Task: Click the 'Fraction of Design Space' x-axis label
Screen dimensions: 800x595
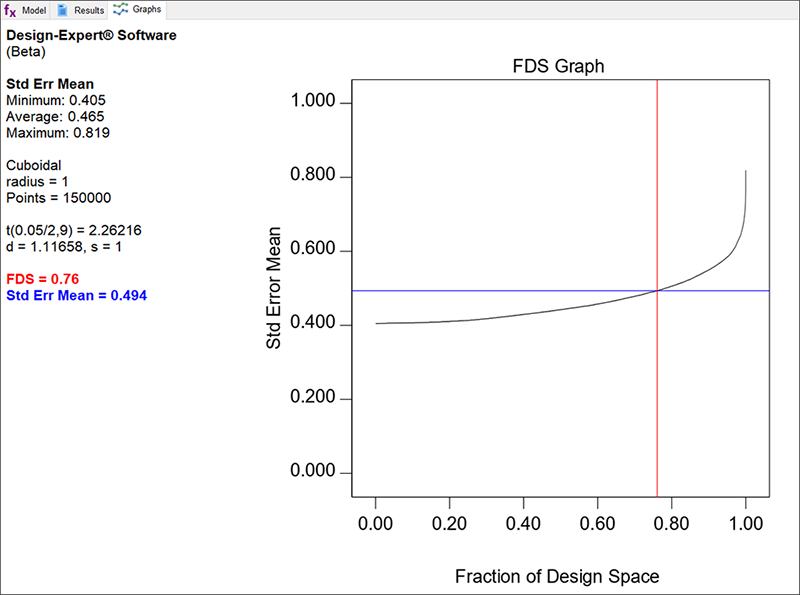Action: (557, 577)
